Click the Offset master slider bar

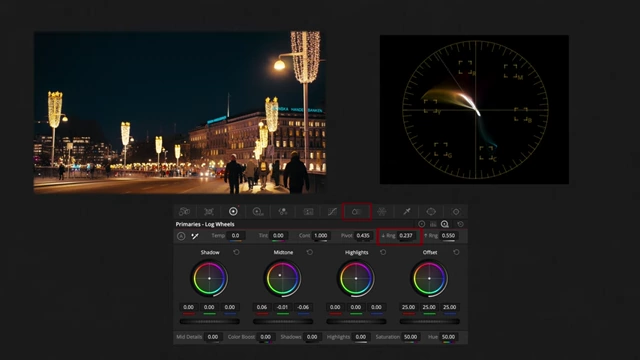[x=429, y=322]
